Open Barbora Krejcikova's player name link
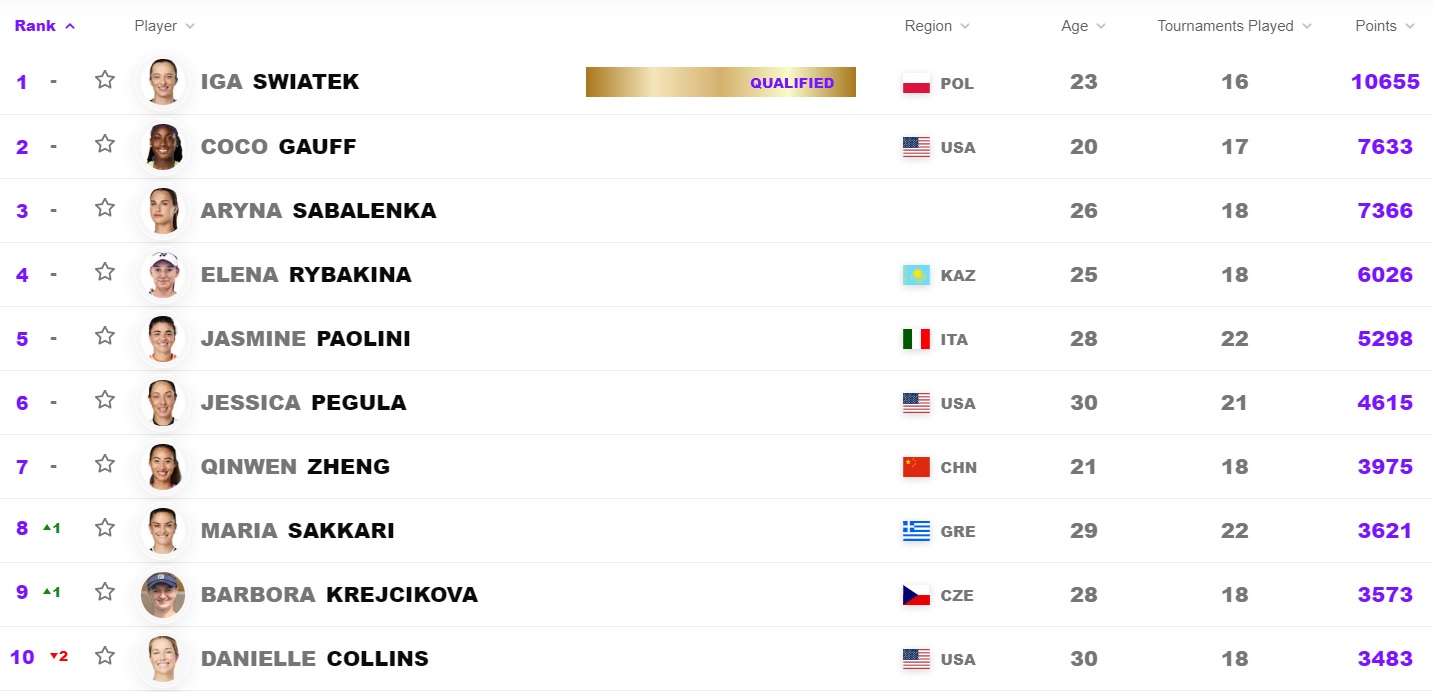 (339, 595)
